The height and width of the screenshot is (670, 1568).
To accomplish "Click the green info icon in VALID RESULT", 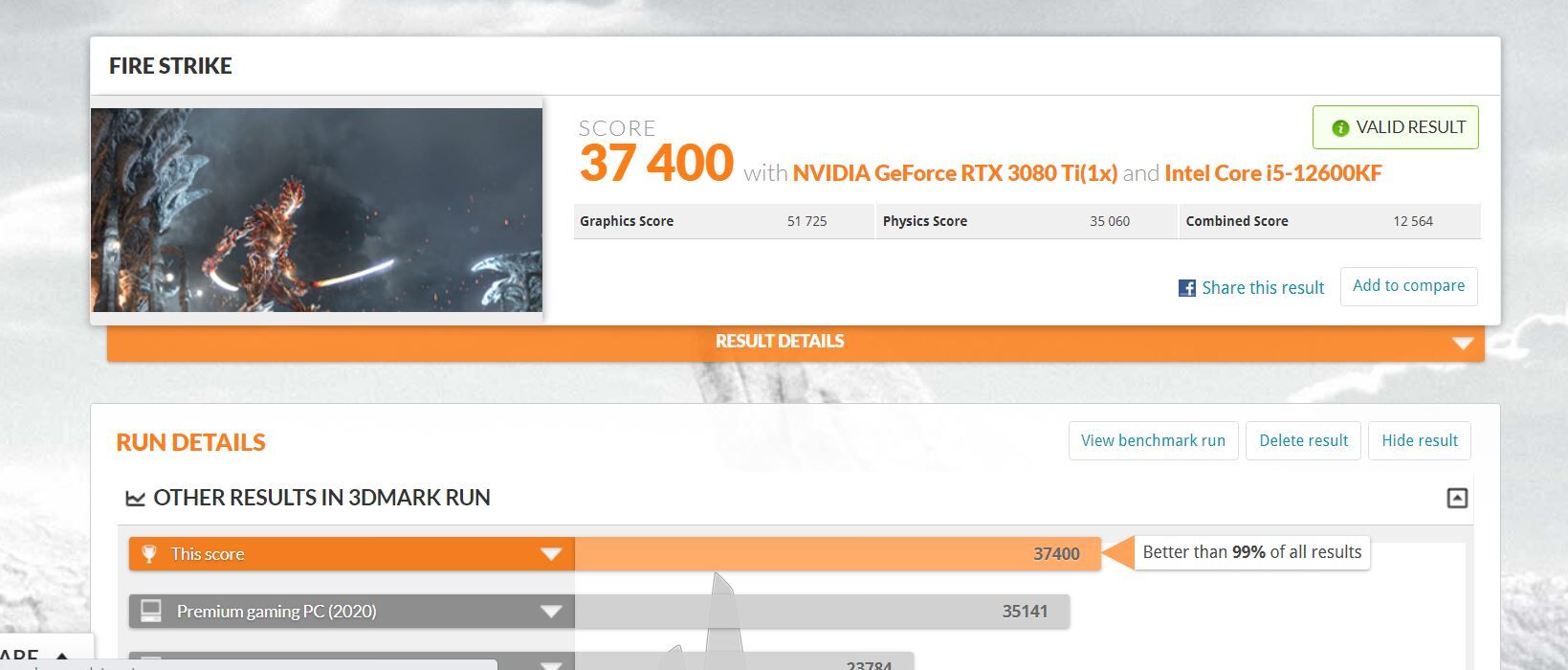I will tap(1340, 128).
